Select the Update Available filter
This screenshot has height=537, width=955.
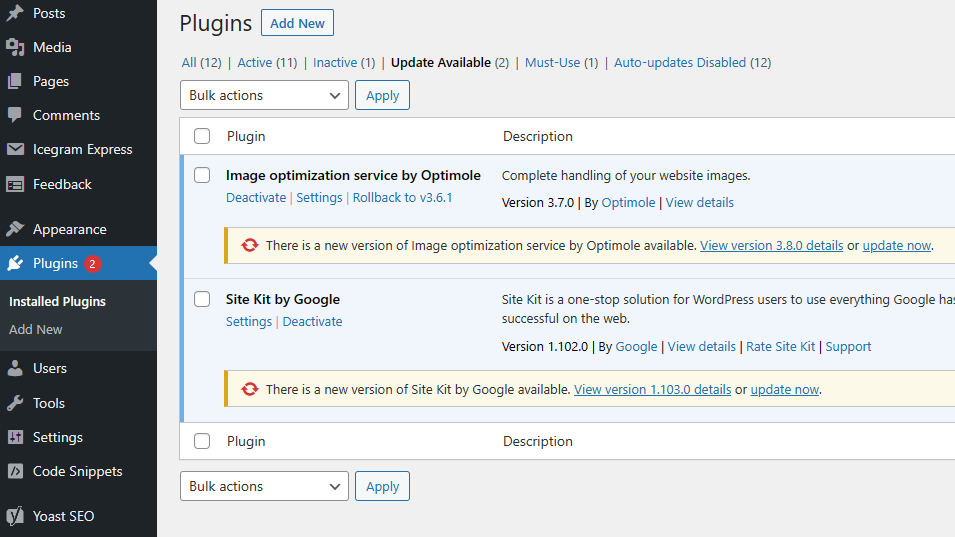(x=449, y=62)
